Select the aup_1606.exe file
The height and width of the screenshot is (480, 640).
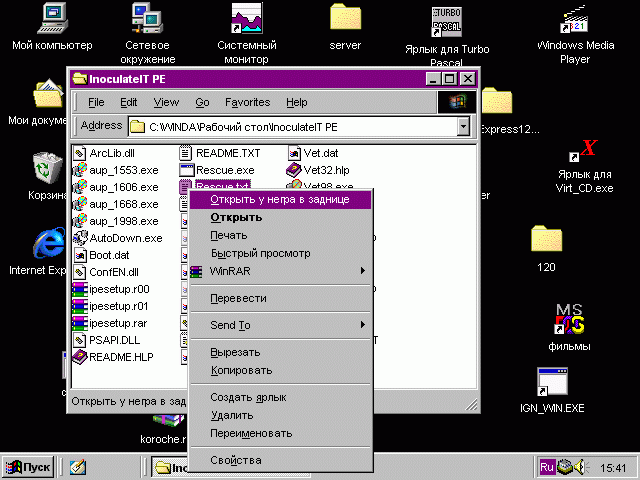(116, 187)
